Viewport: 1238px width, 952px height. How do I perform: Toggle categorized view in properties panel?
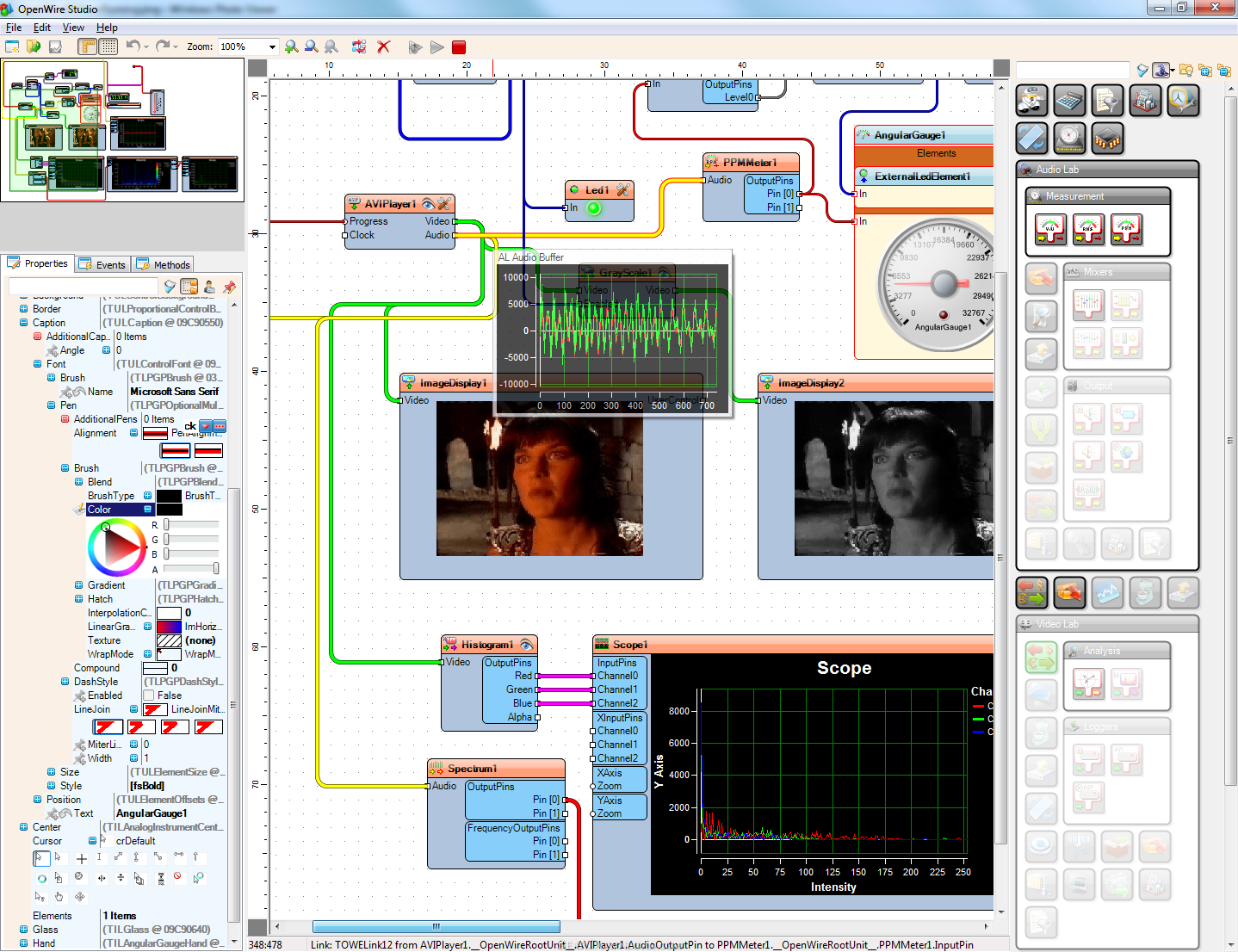click(x=189, y=287)
